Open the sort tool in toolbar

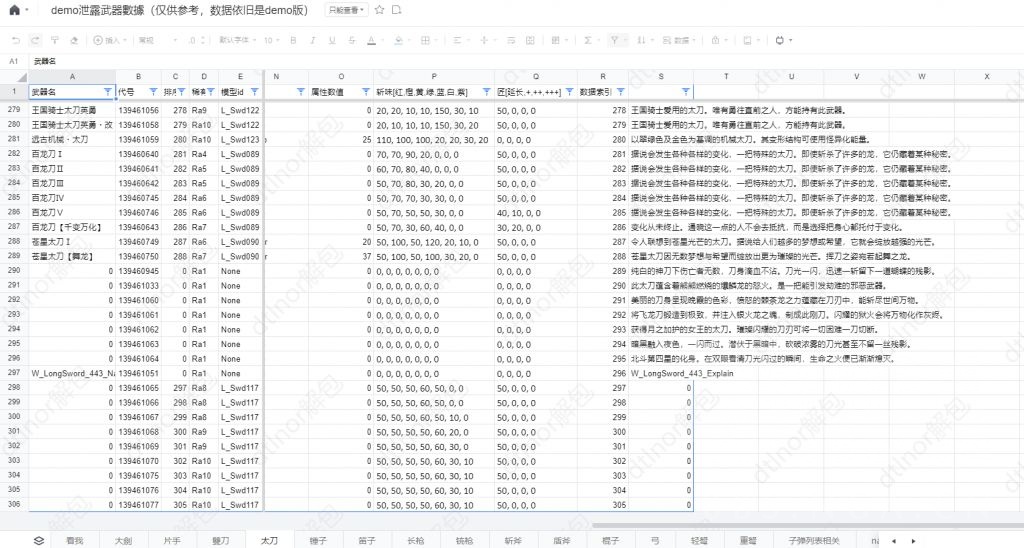click(x=641, y=40)
